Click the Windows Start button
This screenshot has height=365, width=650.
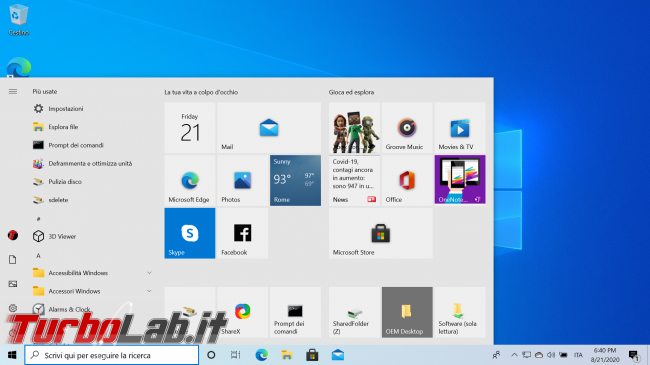[x=12, y=355]
